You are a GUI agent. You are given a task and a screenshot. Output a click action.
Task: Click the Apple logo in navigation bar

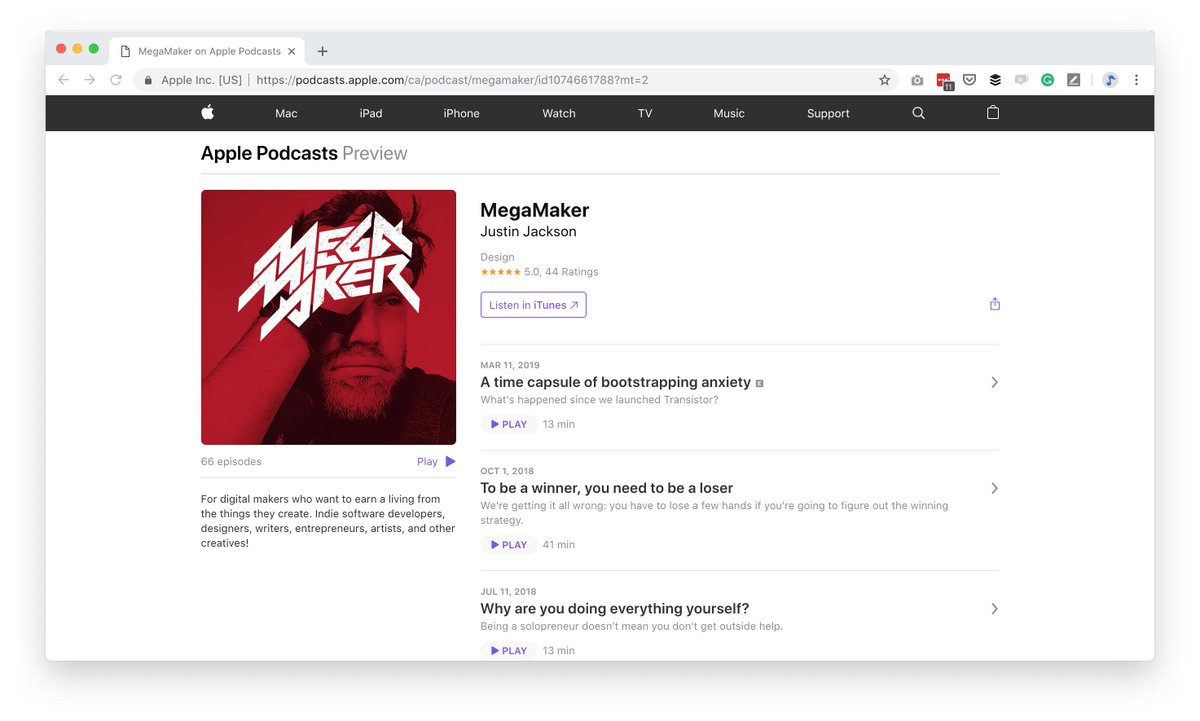coord(208,113)
